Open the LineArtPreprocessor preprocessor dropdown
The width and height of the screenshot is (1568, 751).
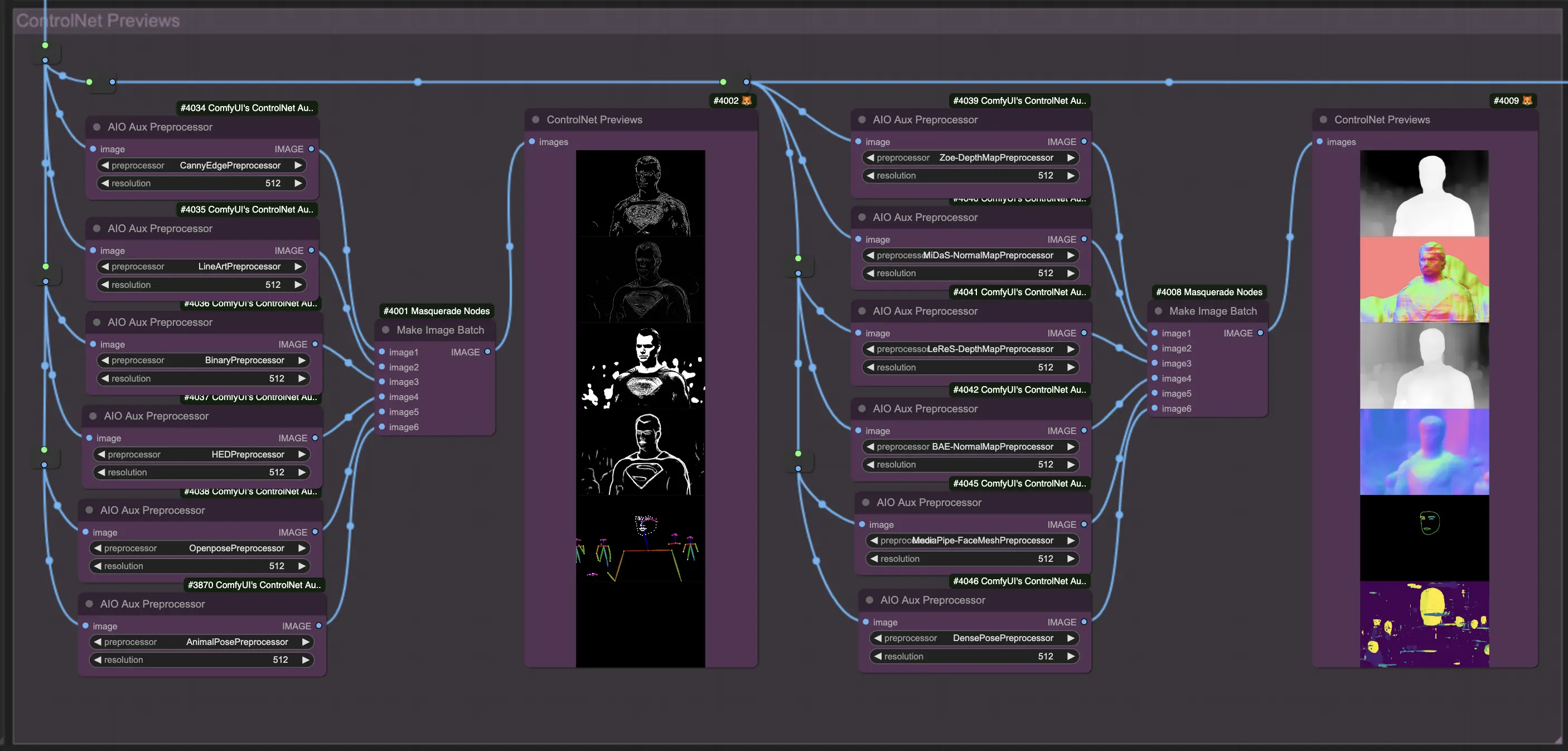point(202,266)
